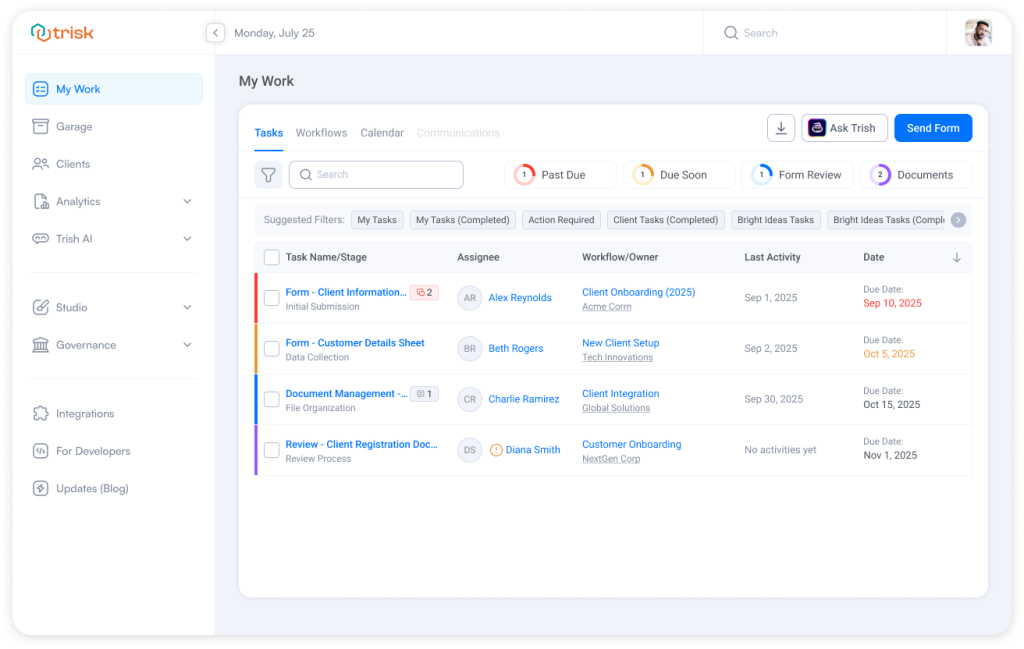Open the Clients sidebar icon
The width and height of the screenshot is (1024, 649).
click(40, 163)
